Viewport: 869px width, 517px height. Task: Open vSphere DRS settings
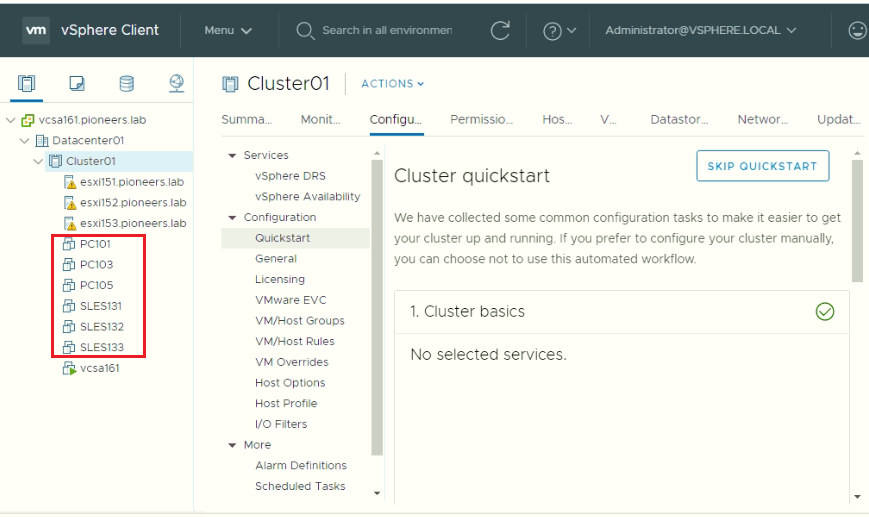(290, 176)
